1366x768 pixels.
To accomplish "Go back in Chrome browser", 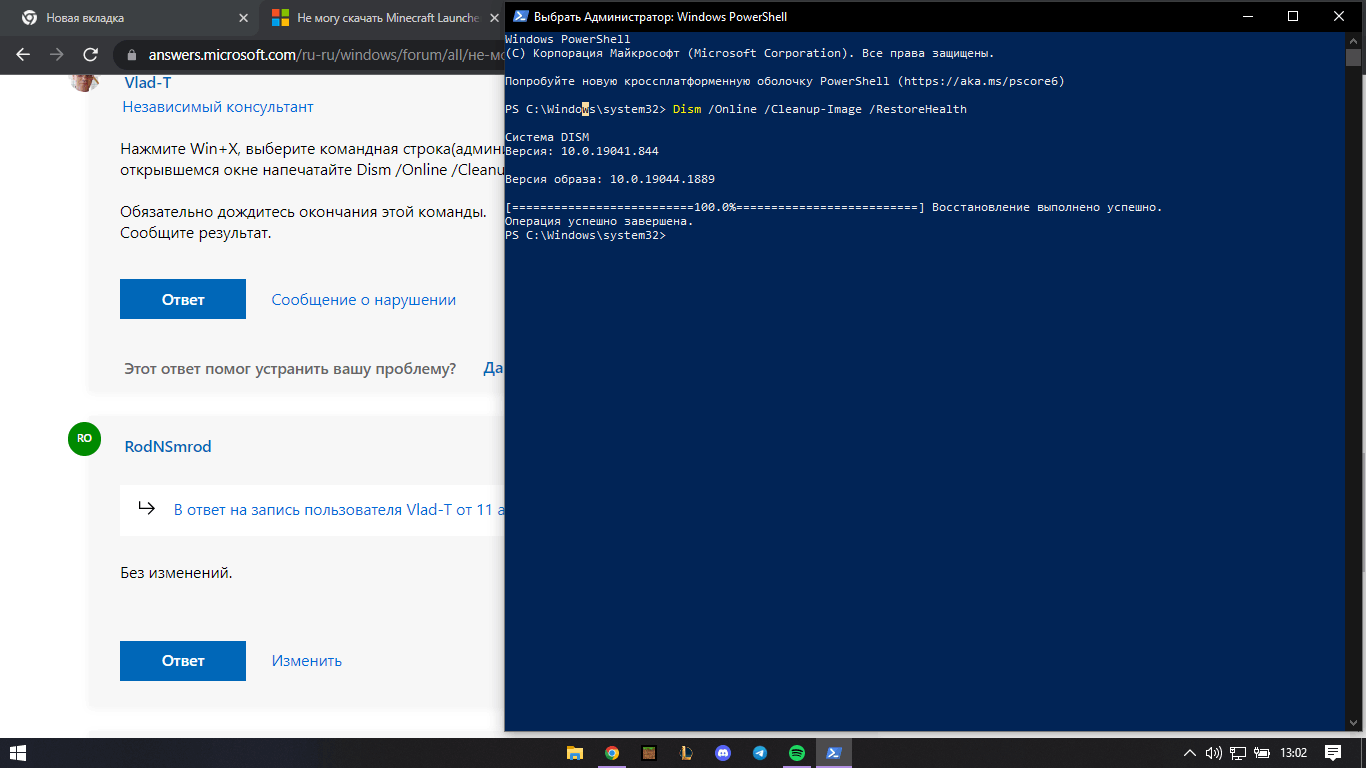I will (x=23, y=55).
